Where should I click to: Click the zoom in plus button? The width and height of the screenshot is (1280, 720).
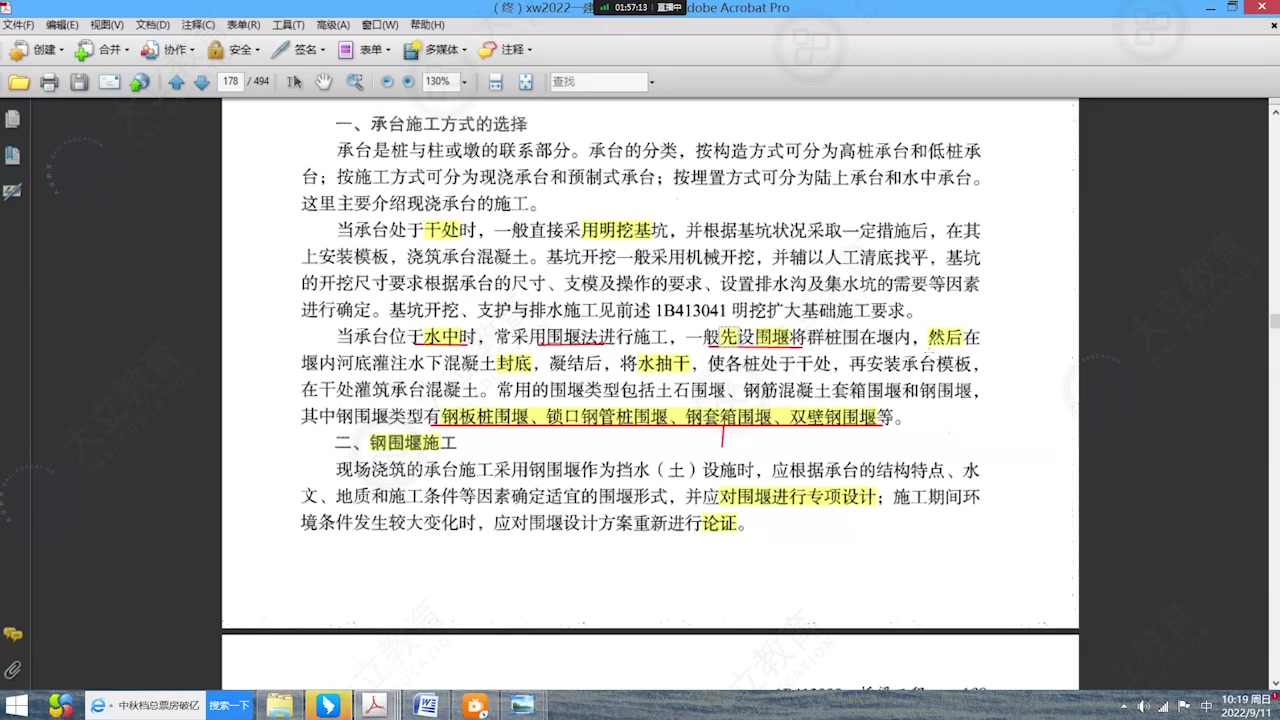tap(408, 82)
